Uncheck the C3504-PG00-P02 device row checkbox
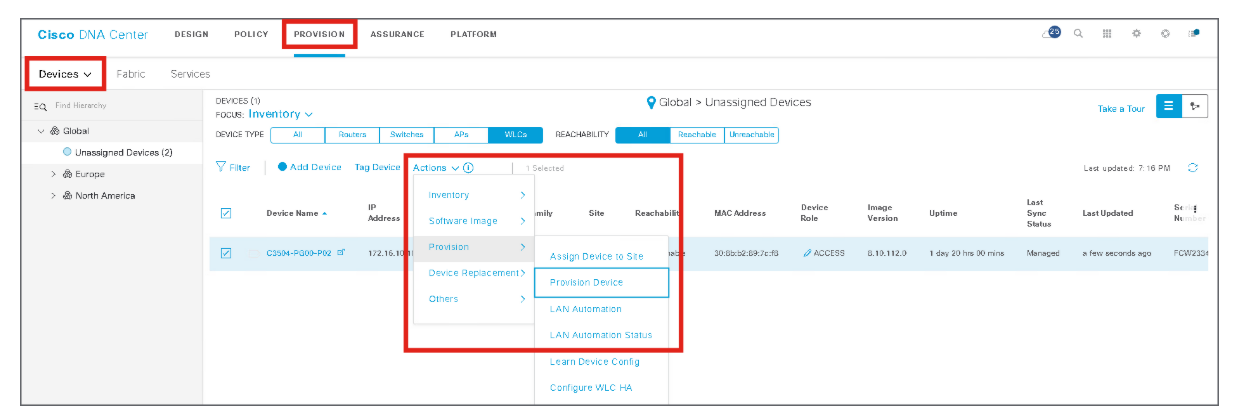Image resolution: width=1233 pixels, height=415 pixels. (x=226, y=253)
